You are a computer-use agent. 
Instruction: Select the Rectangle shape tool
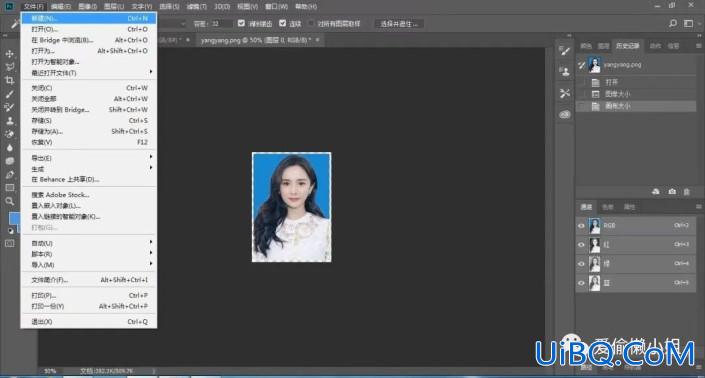(9, 188)
